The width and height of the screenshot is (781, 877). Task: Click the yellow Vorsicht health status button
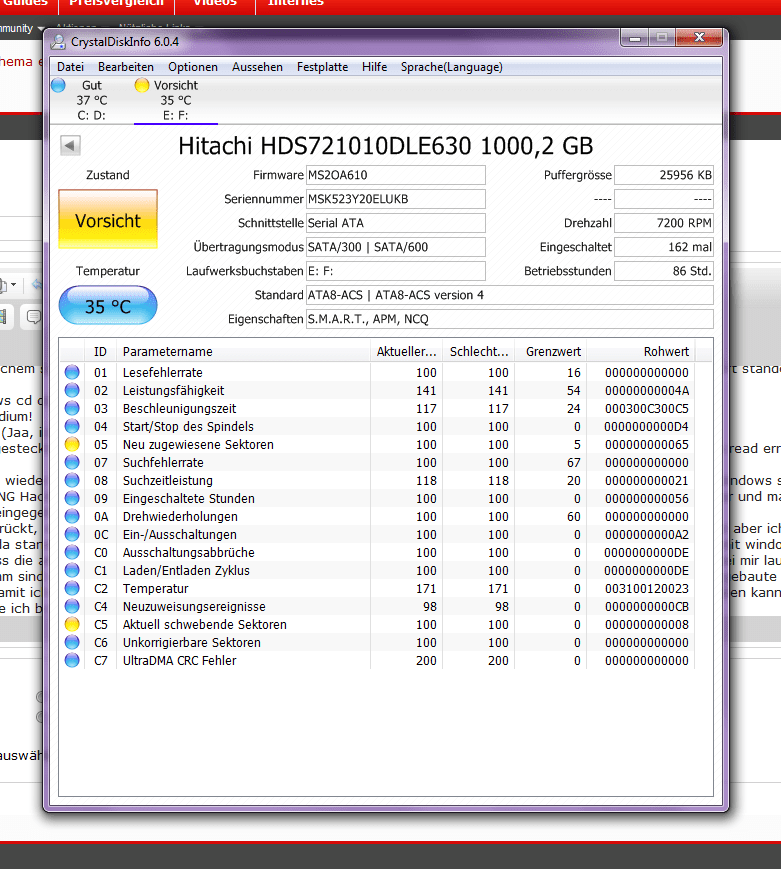(x=108, y=219)
